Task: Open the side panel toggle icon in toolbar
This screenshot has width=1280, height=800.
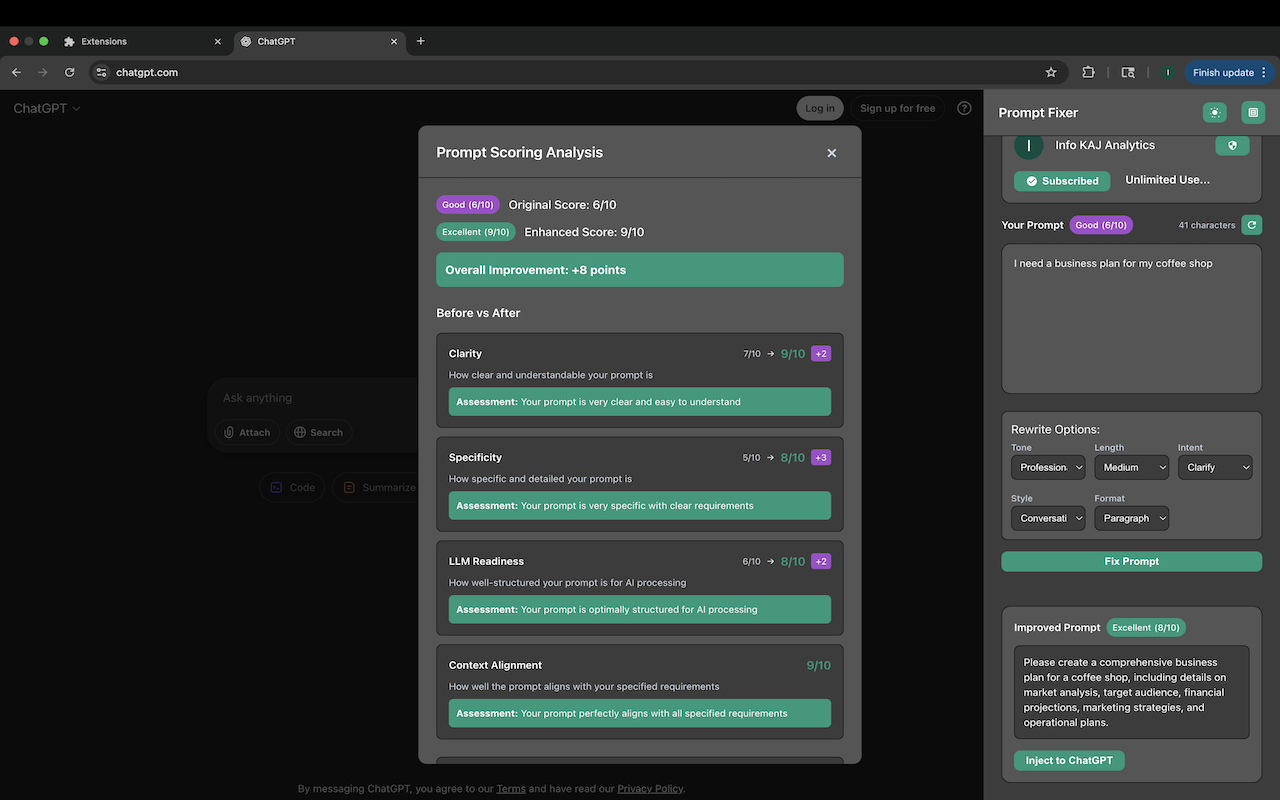Action: pyautogui.click(x=1128, y=72)
